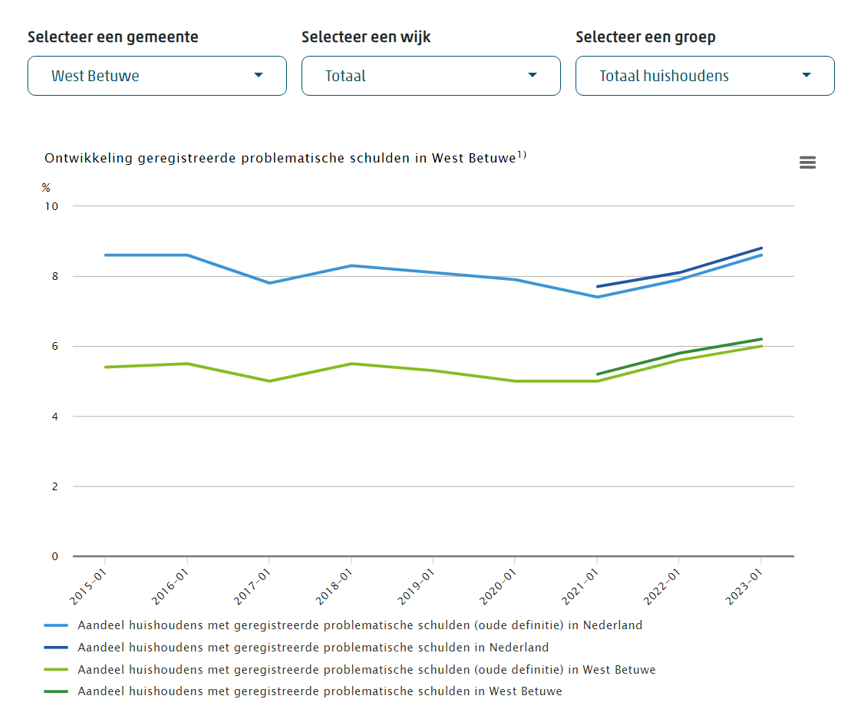Click the arrow in West Betuwe selector
The height and width of the screenshot is (709, 849).
tap(259, 75)
